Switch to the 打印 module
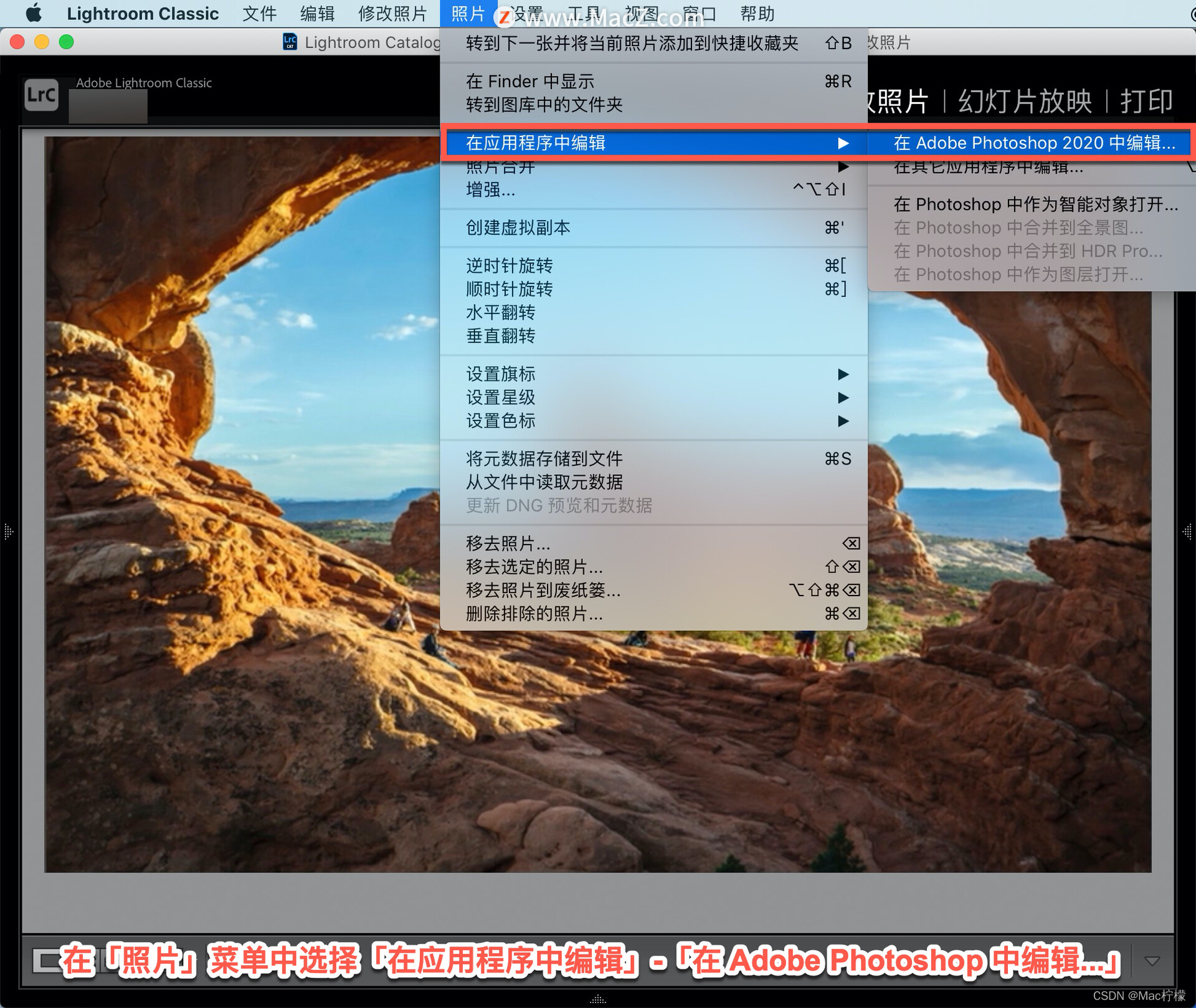 (x=1146, y=101)
